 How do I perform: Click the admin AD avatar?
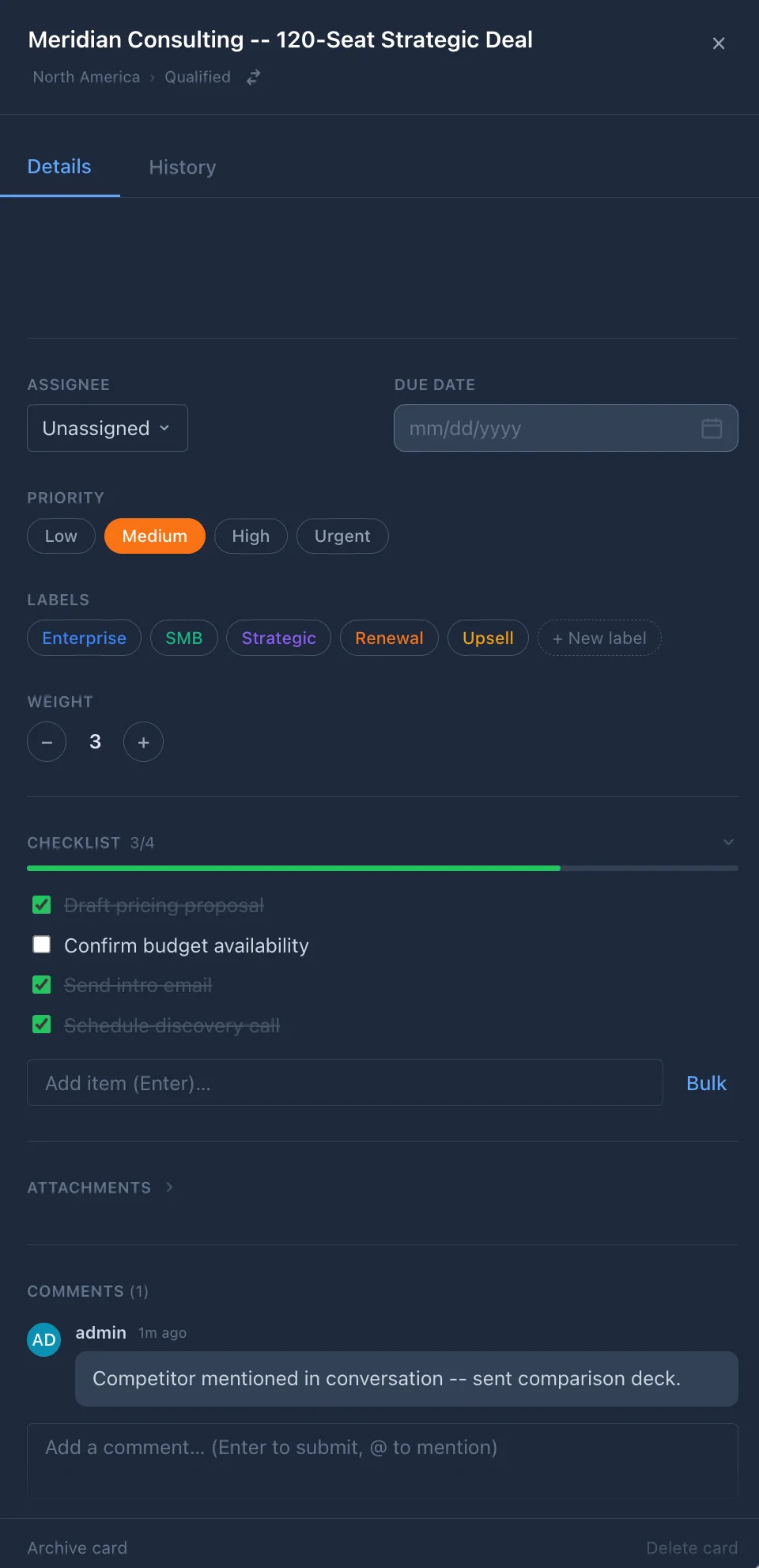tap(43, 1339)
